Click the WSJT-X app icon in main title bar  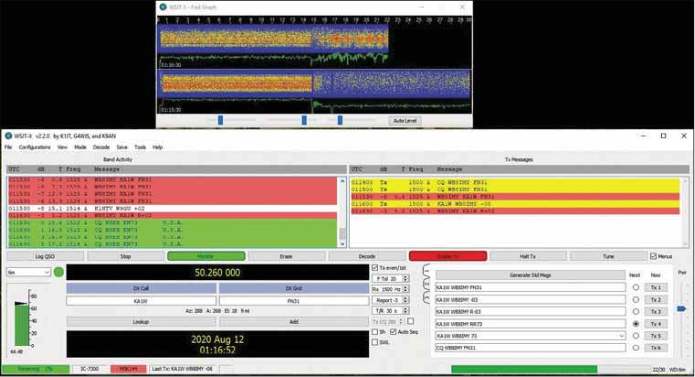pyautogui.click(x=8, y=136)
